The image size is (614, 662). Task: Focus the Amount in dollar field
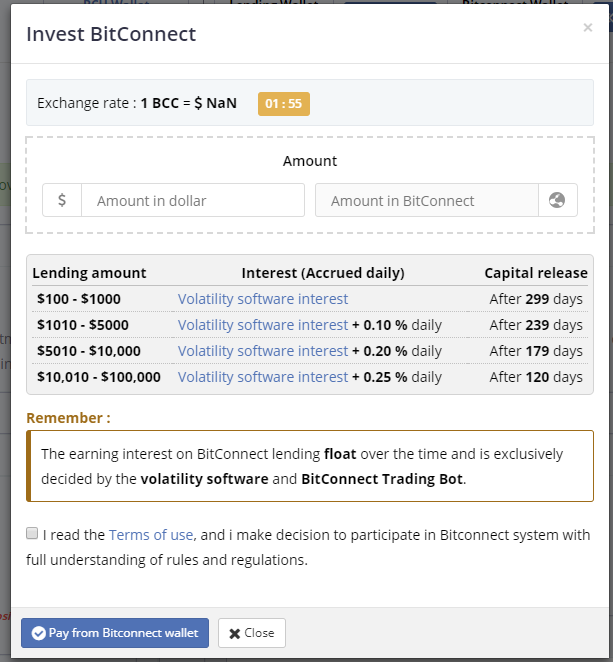point(193,200)
